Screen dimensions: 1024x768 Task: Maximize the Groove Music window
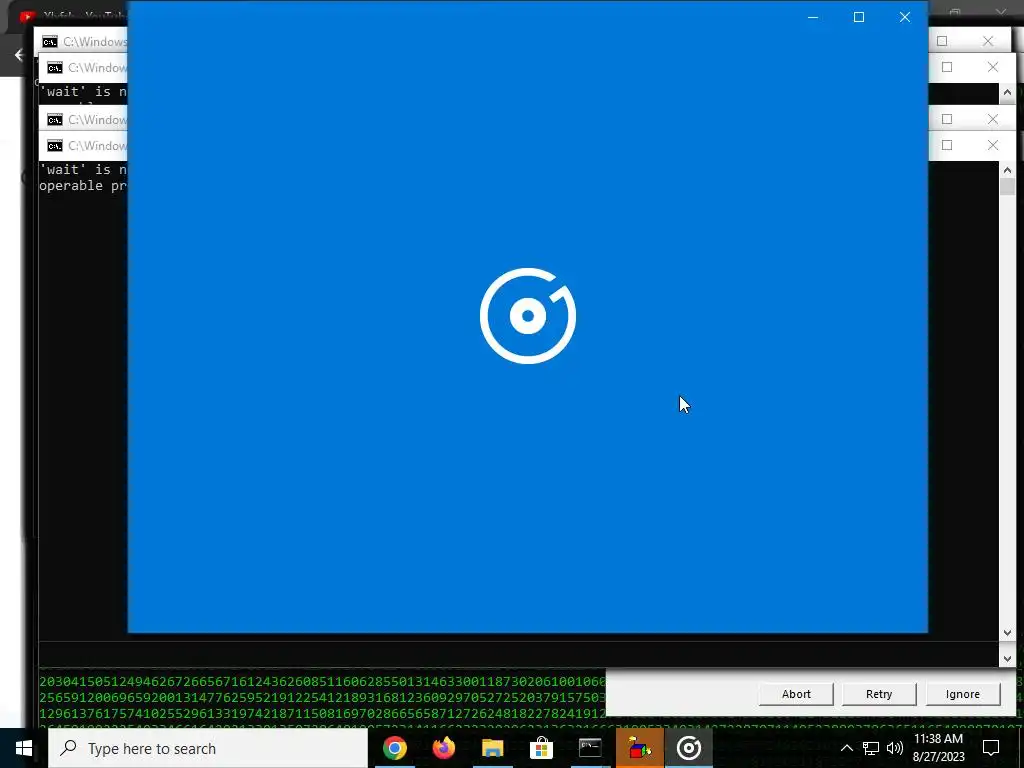click(859, 17)
